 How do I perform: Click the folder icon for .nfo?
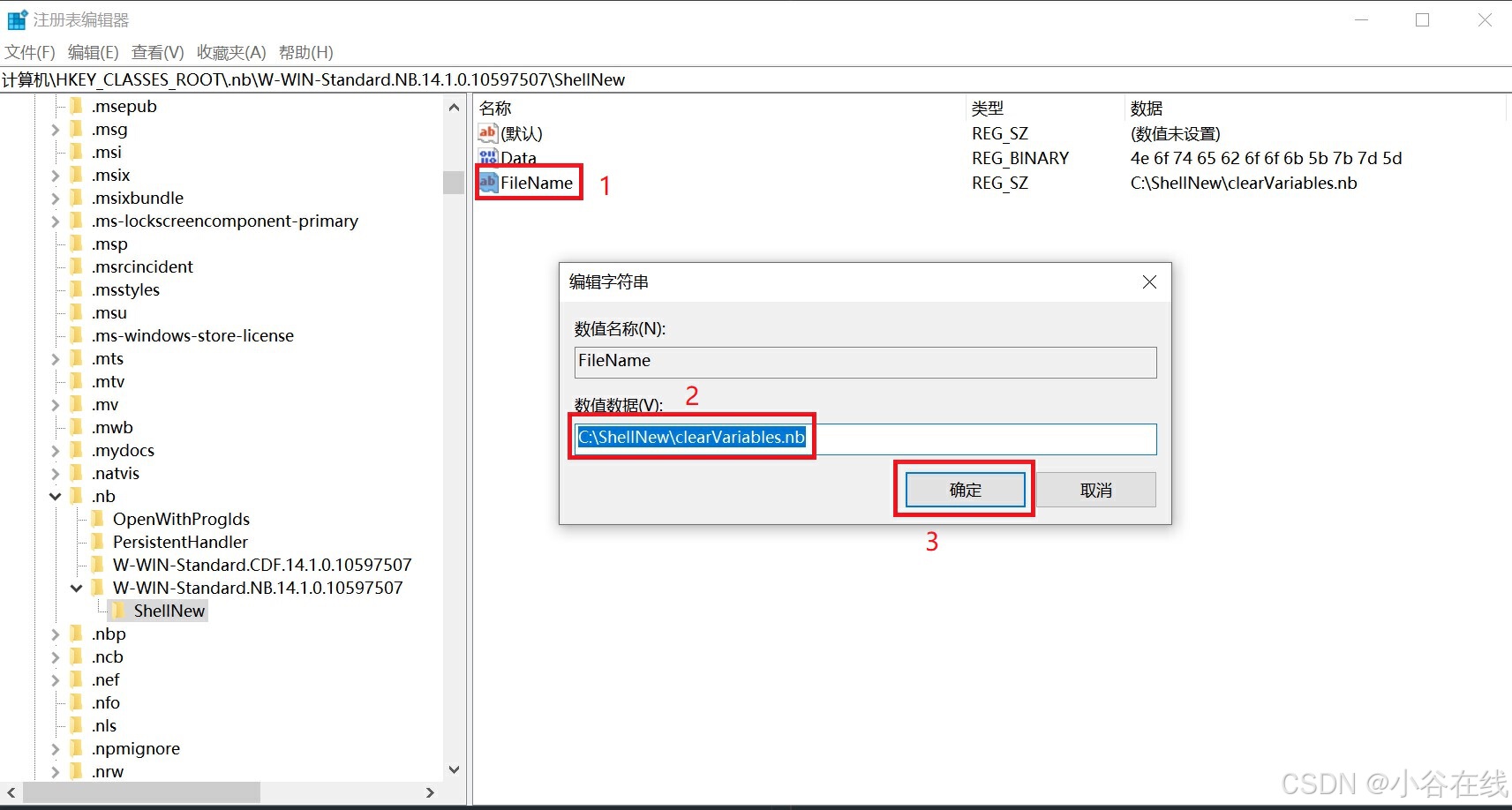[78, 702]
